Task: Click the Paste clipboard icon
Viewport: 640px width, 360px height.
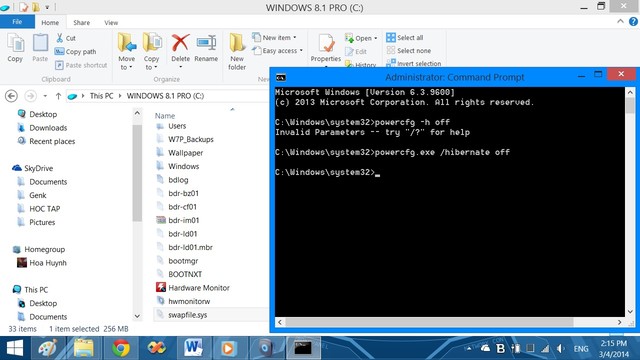Action: click(x=40, y=43)
